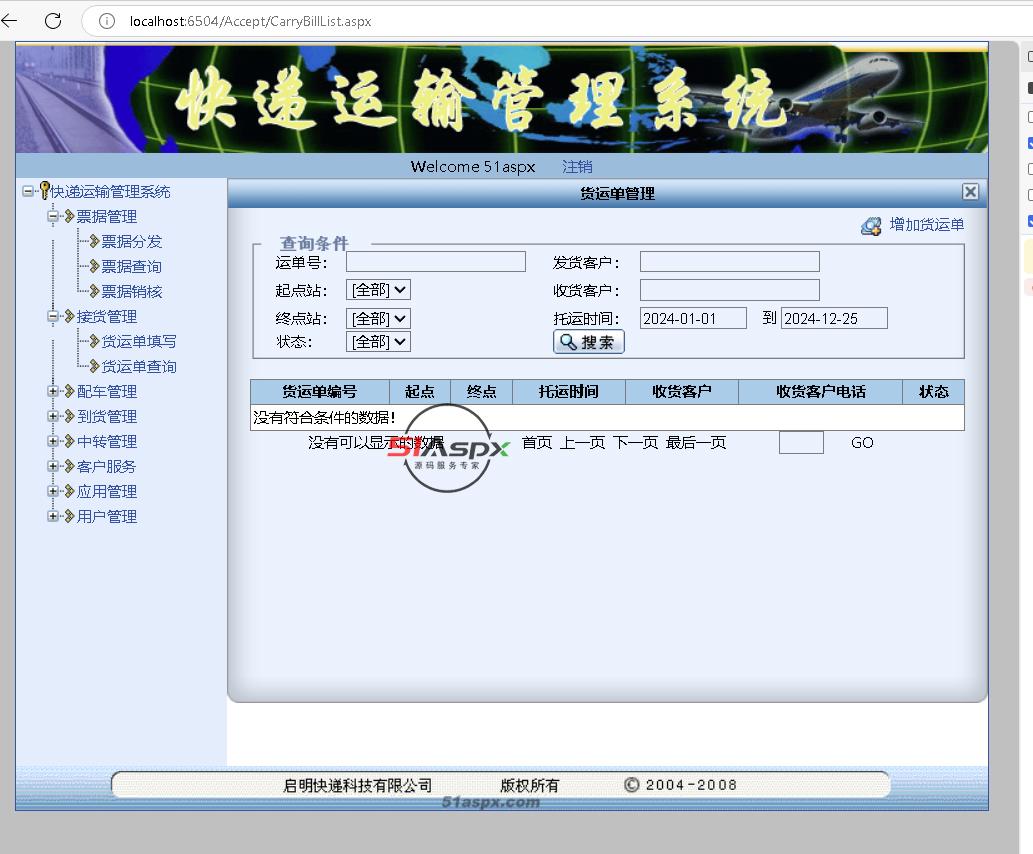1033x854 pixels.
Task: Open 票据分发 in the tree
Action: 132,242
